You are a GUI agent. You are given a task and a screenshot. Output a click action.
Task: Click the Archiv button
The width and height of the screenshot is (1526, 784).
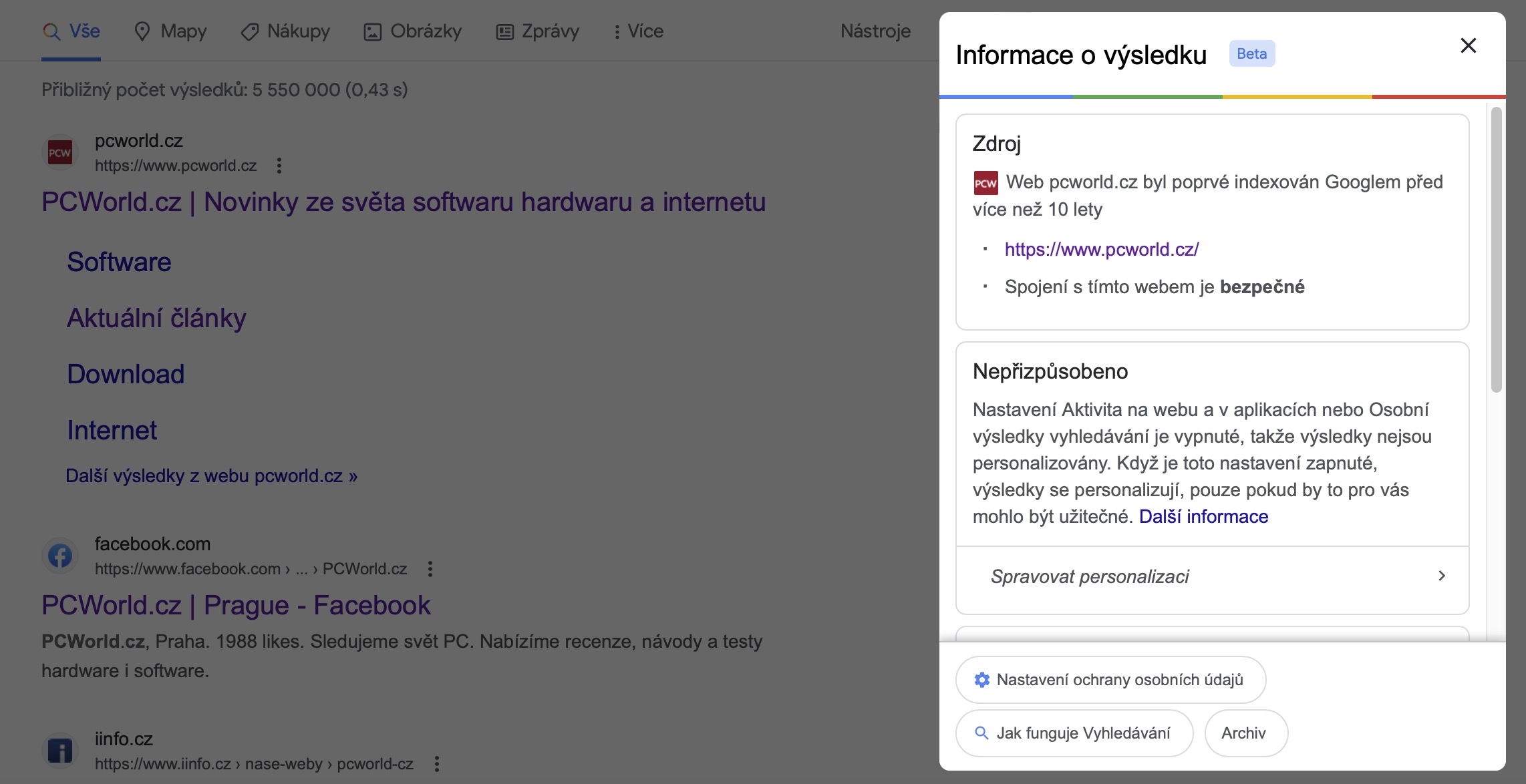[1245, 733]
